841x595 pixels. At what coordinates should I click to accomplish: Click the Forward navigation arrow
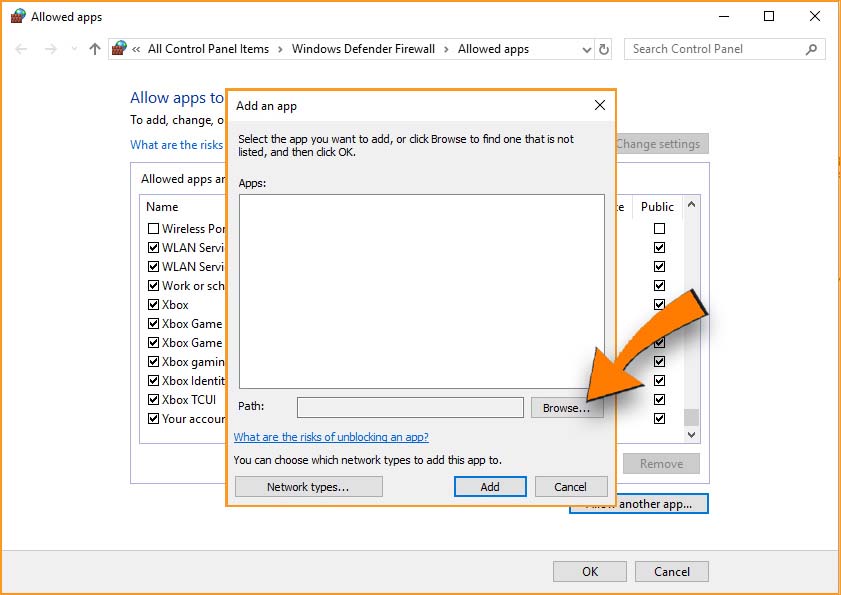tap(51, 49)
